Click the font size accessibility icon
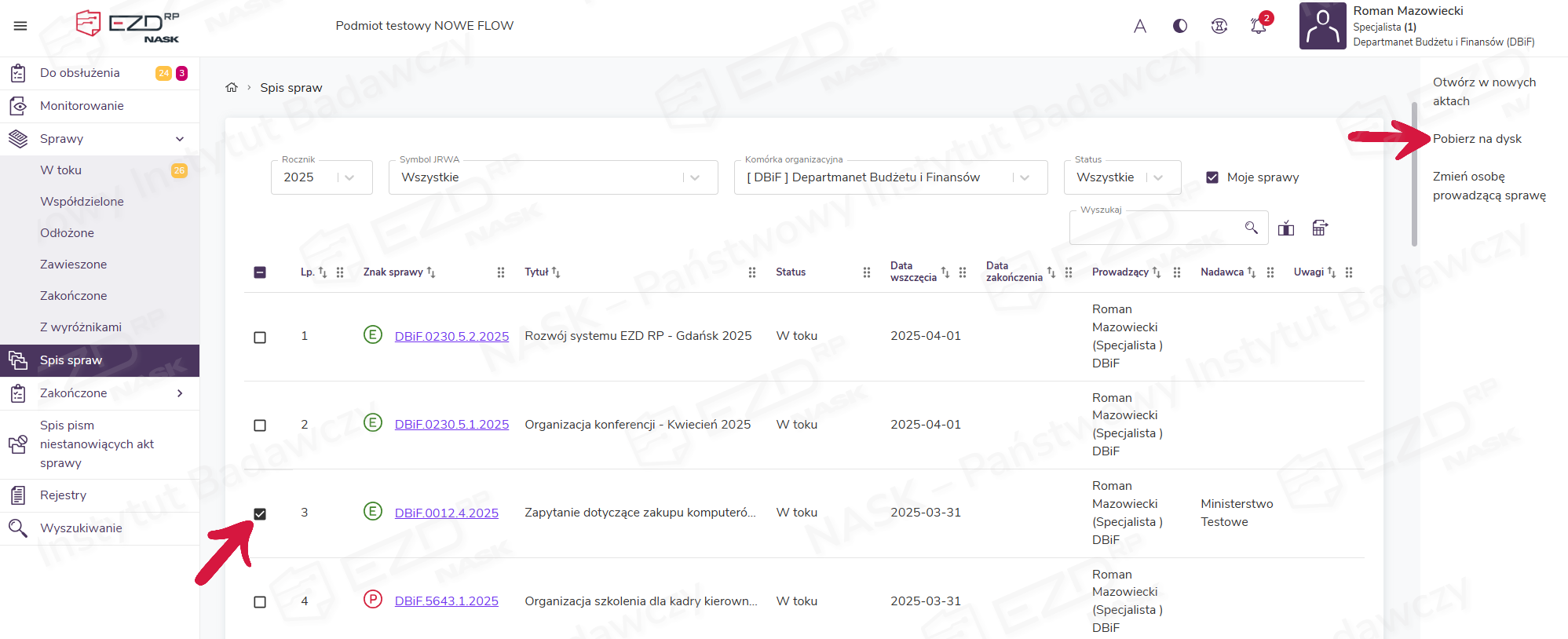Image resolution: width=1568 pixels, height=639 pixels. click(x=1140, y=26)
